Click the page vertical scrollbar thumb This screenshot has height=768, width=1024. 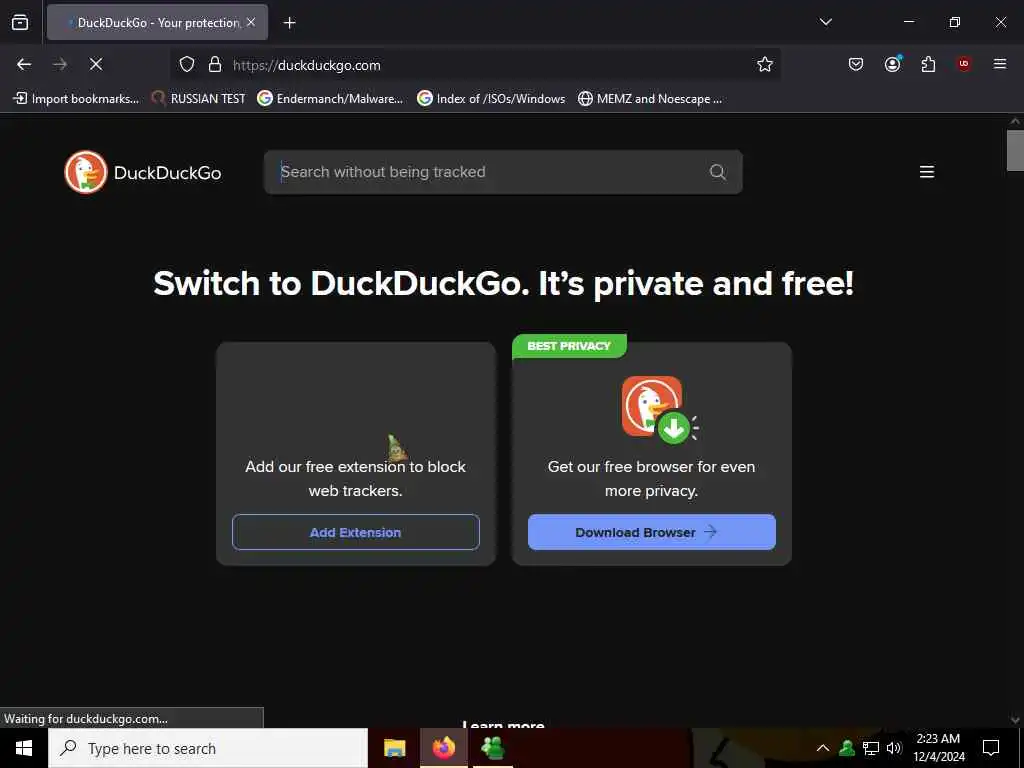tap(1015, 150)
